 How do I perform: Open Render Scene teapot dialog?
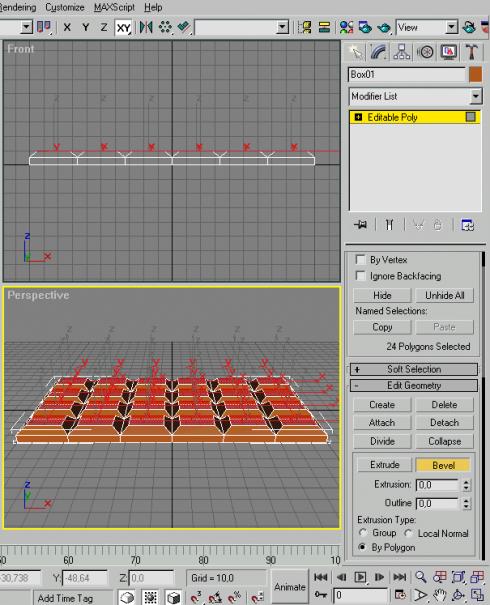[365, 27]
